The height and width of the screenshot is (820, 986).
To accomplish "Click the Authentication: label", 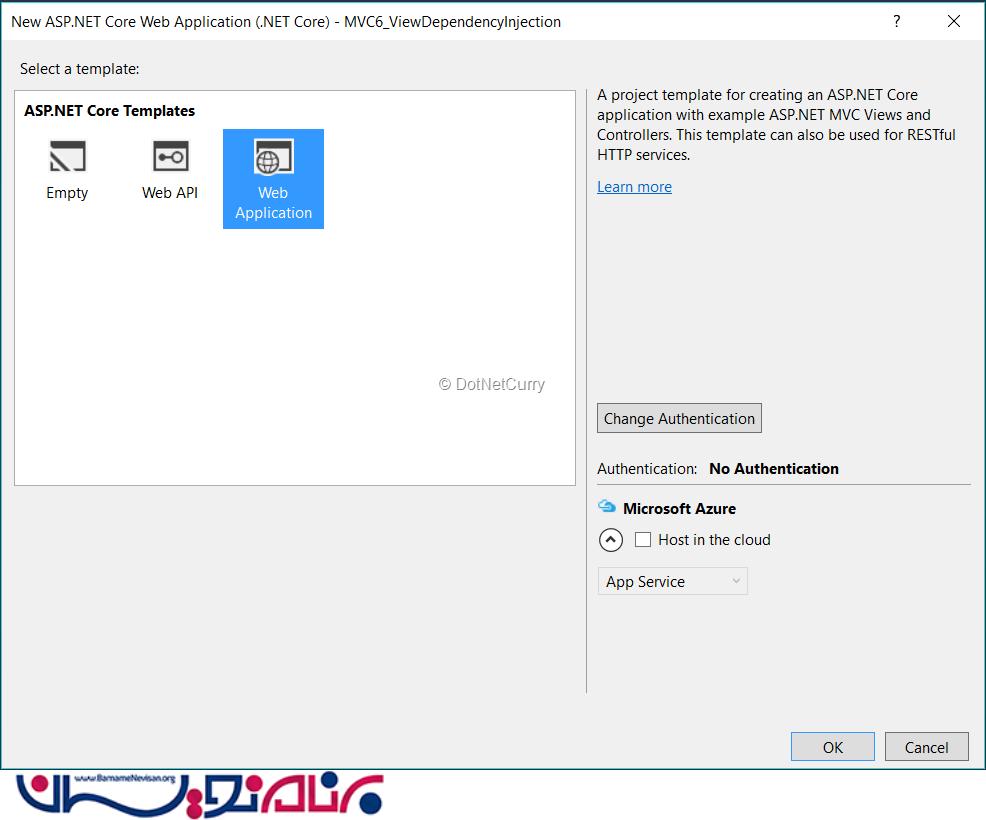I will [647, 468].
